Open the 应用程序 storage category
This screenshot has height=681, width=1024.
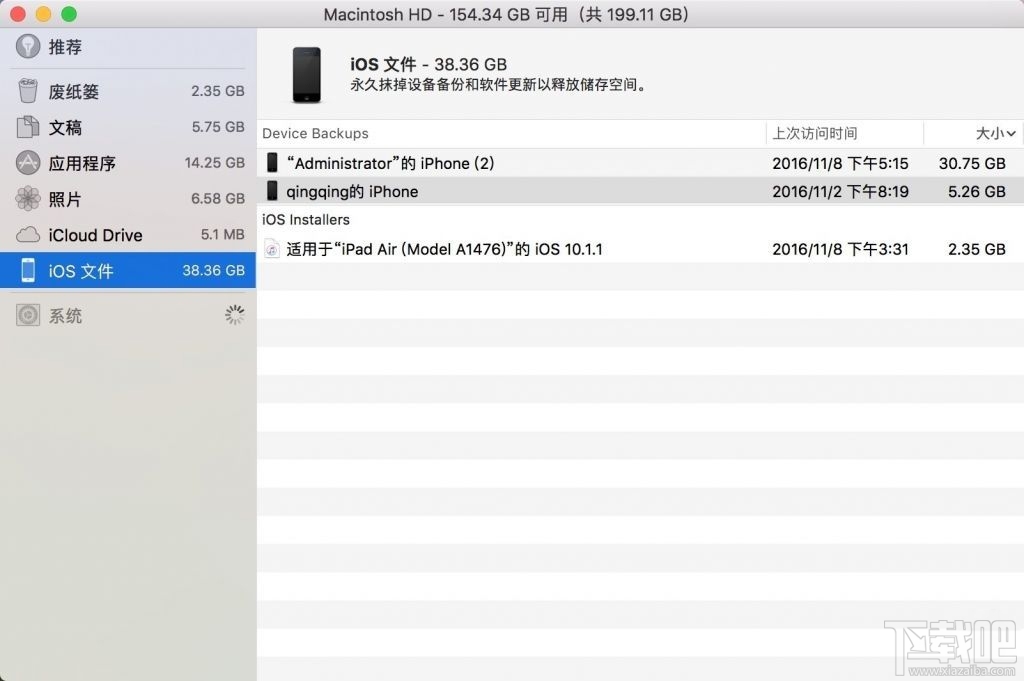(x=73, y=163)
